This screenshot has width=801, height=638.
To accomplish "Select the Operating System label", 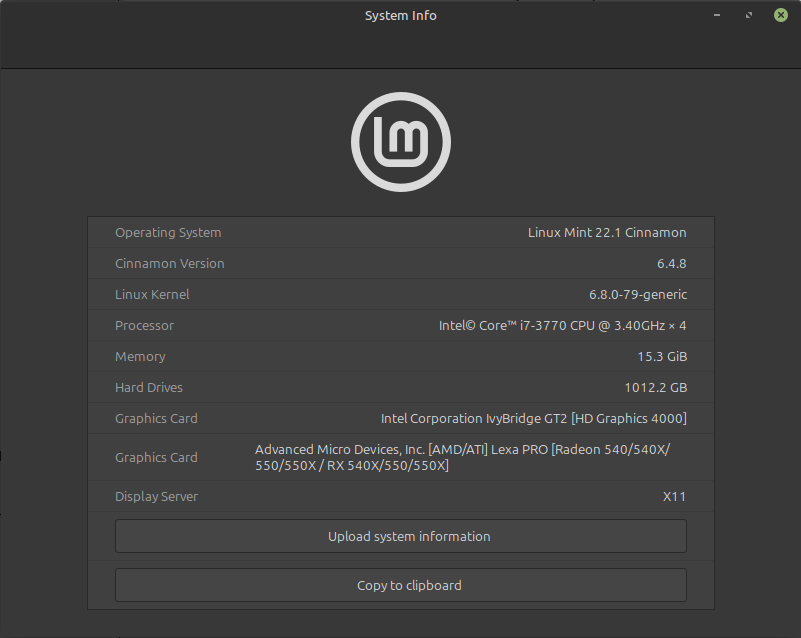I will (168, 232).
